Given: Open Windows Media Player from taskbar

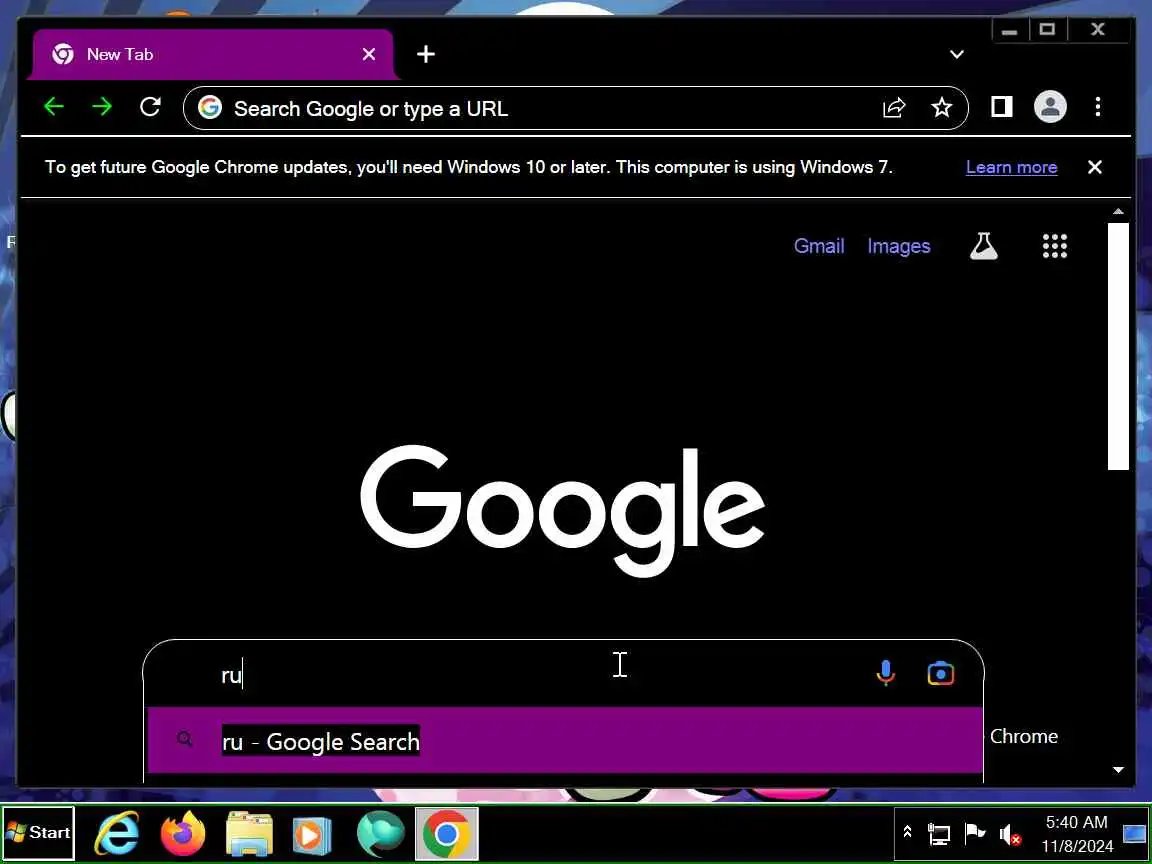Looking at the screenshot, I should 312,834.
